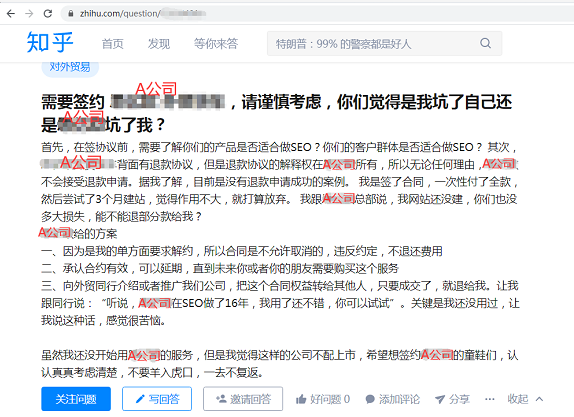Click the text 一、因为是我的单方面要求解约
574x417 pixels.
coord(117,251)
